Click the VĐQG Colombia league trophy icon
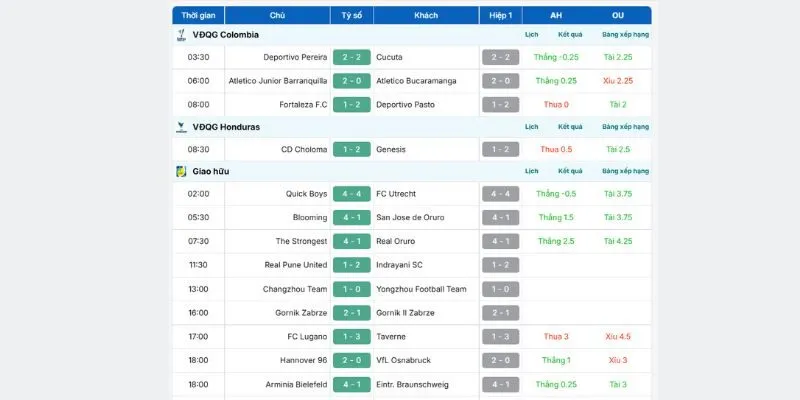 click(181, 34)
